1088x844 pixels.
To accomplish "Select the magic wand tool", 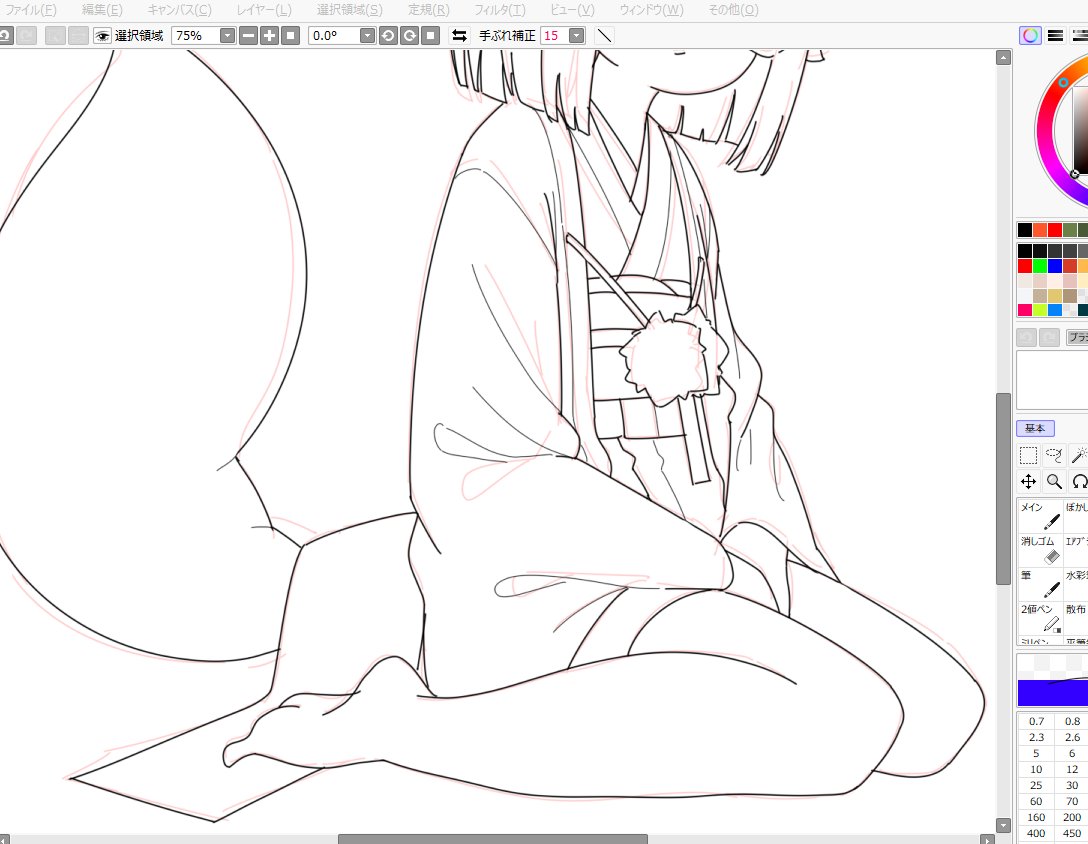I will point(1079,455).
